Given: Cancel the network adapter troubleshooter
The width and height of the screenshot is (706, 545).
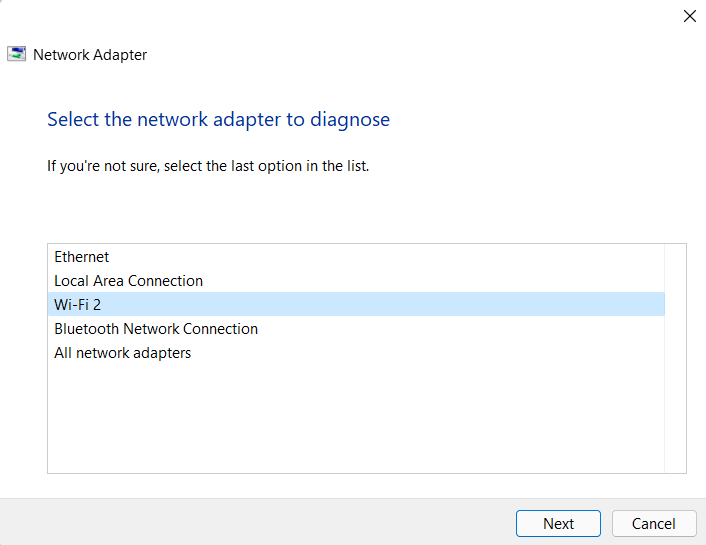Looking at the screenshot, I should point(653,523).
